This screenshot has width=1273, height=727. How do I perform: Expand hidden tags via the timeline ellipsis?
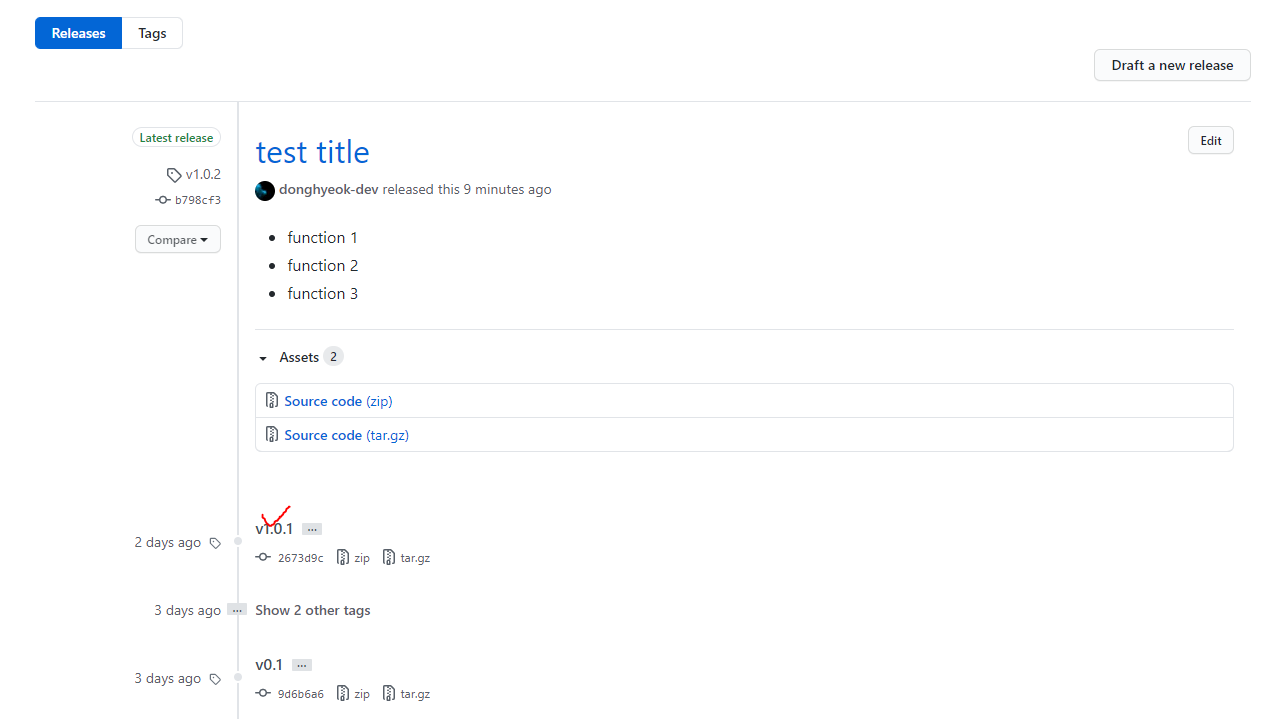coord(237,610)
